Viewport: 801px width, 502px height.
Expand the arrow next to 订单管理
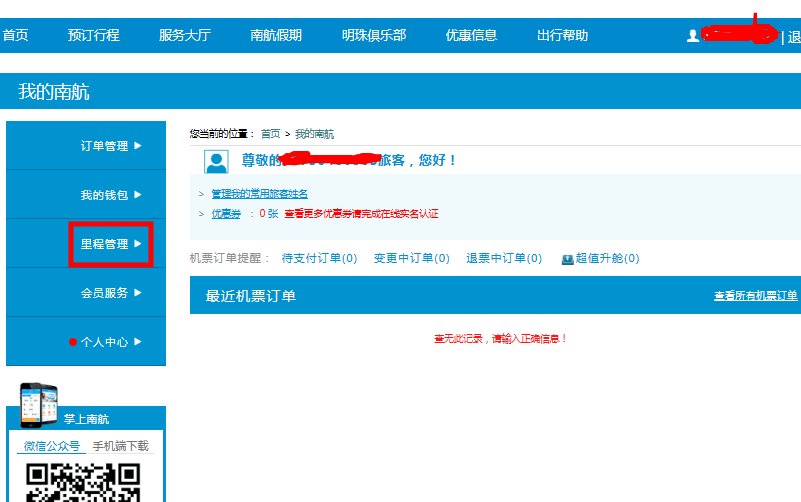tap(138, 146)
